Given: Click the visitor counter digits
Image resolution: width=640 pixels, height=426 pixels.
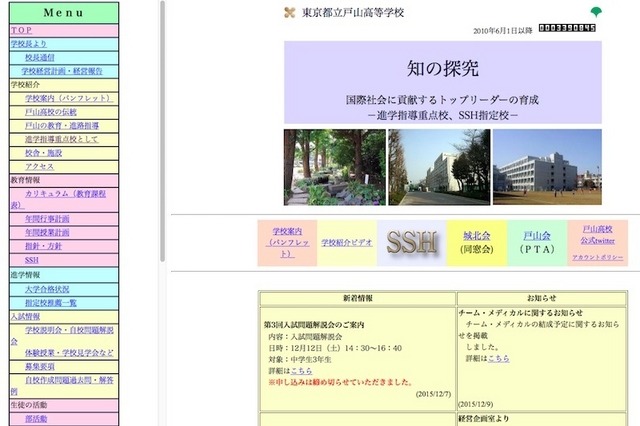Looking at the screenshot, I should point(567,28).
